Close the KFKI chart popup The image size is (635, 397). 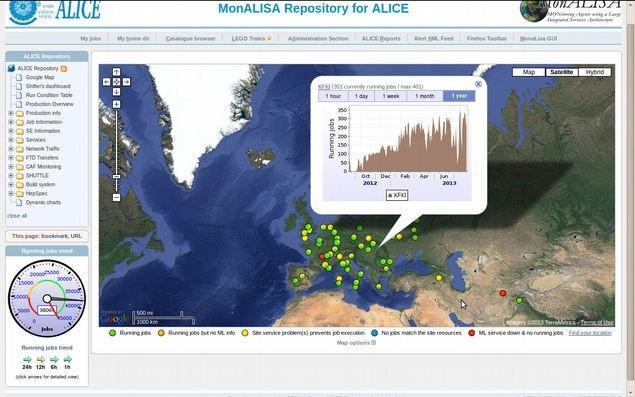(478, 84)
